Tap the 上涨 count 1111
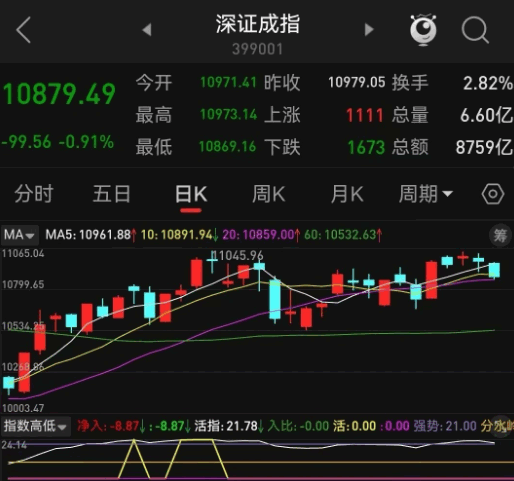The image size is (514, 481). click(x=365, y=115)
